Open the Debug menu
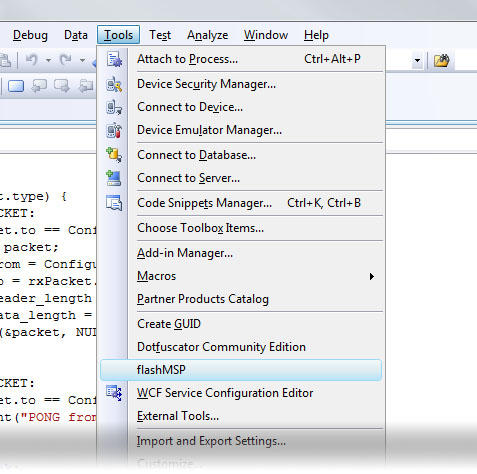 (x=30, y=35)
